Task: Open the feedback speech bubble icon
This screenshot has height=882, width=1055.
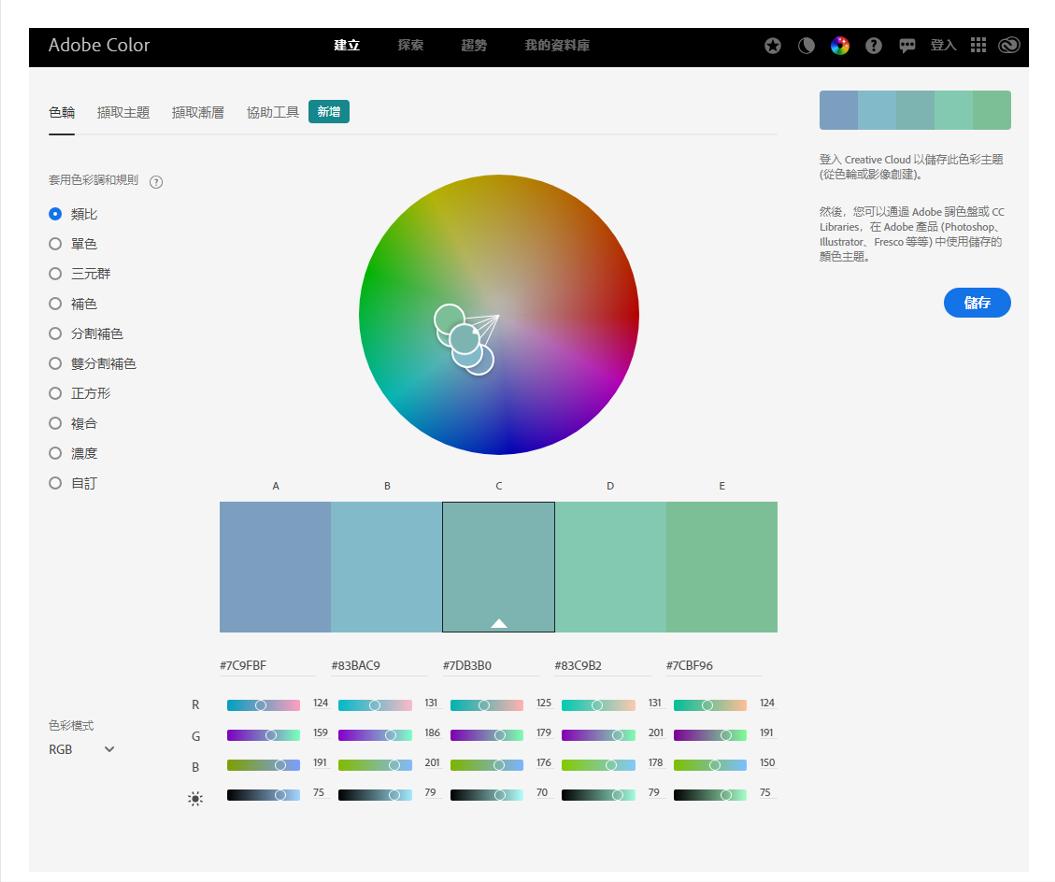Action: (x=907, y=46)
